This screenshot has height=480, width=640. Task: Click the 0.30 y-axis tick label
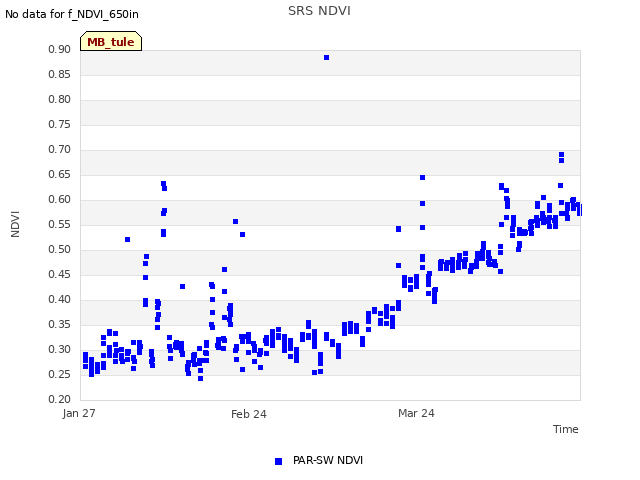click(60, 349)
